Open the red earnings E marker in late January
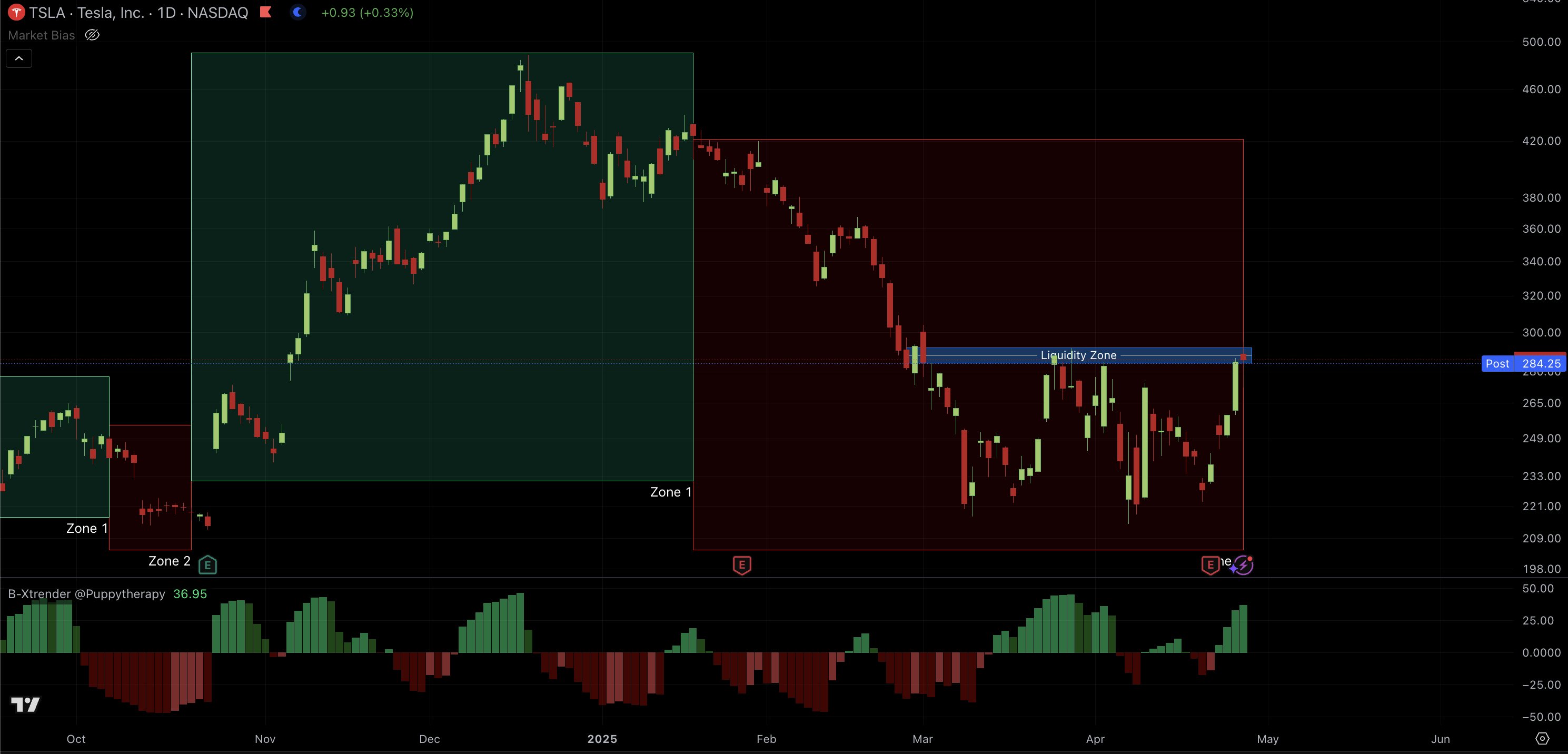This screenshot has height=754, width=1568. click(x=741, y=565)
